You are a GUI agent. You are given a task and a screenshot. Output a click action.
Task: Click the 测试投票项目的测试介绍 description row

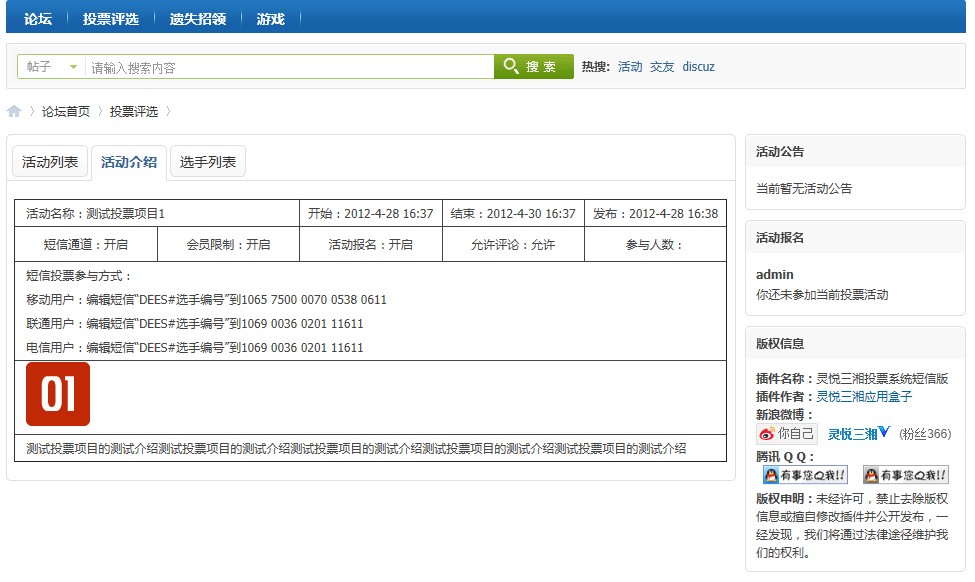(370, 448)
